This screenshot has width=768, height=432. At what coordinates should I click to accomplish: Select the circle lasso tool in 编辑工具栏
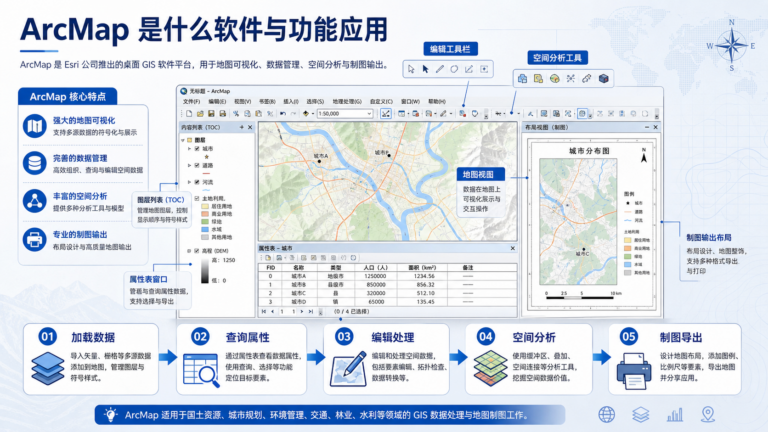(x=454, y=69)
